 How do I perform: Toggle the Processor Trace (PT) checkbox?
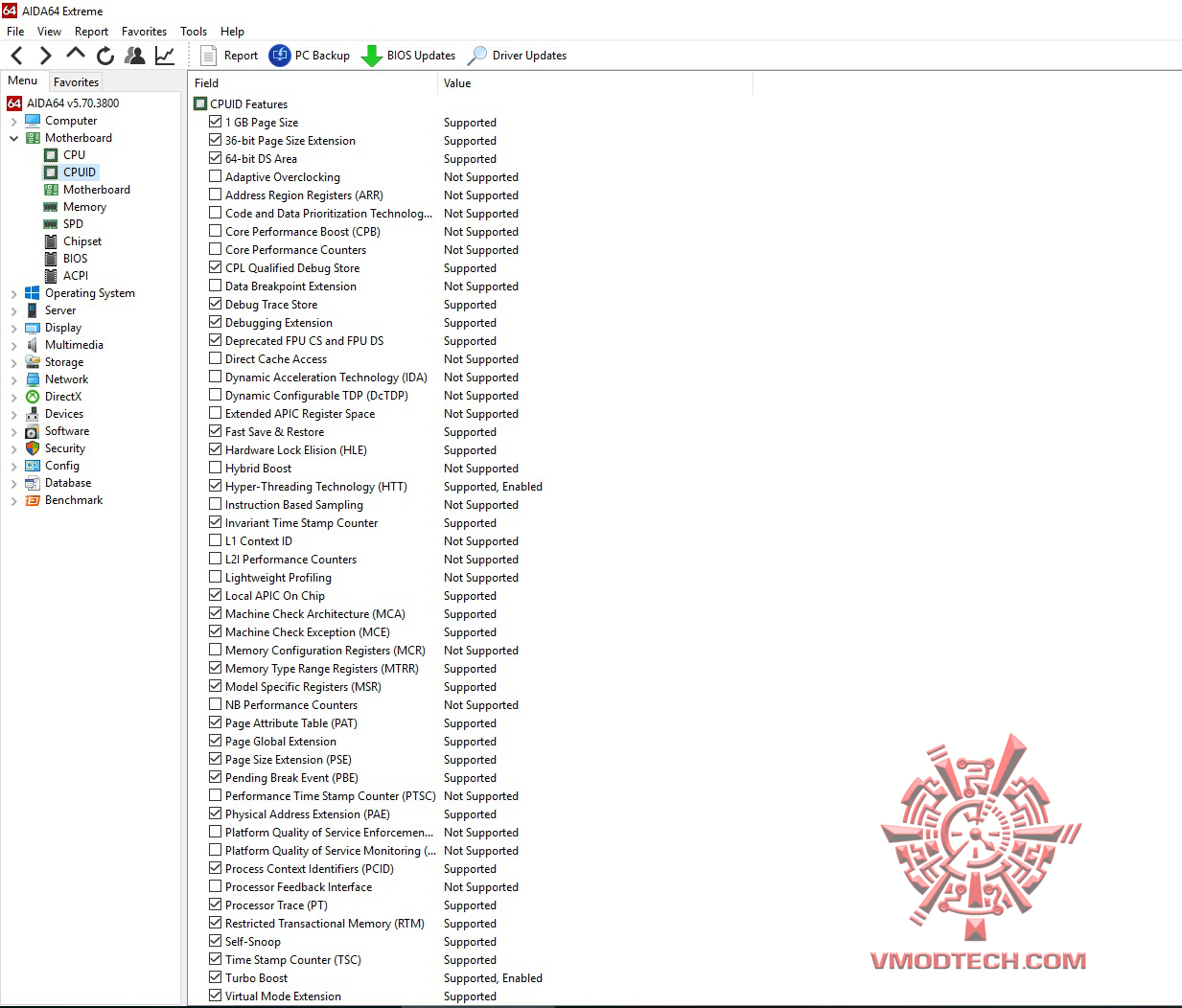pyautogui.click(x=216, y=905)
